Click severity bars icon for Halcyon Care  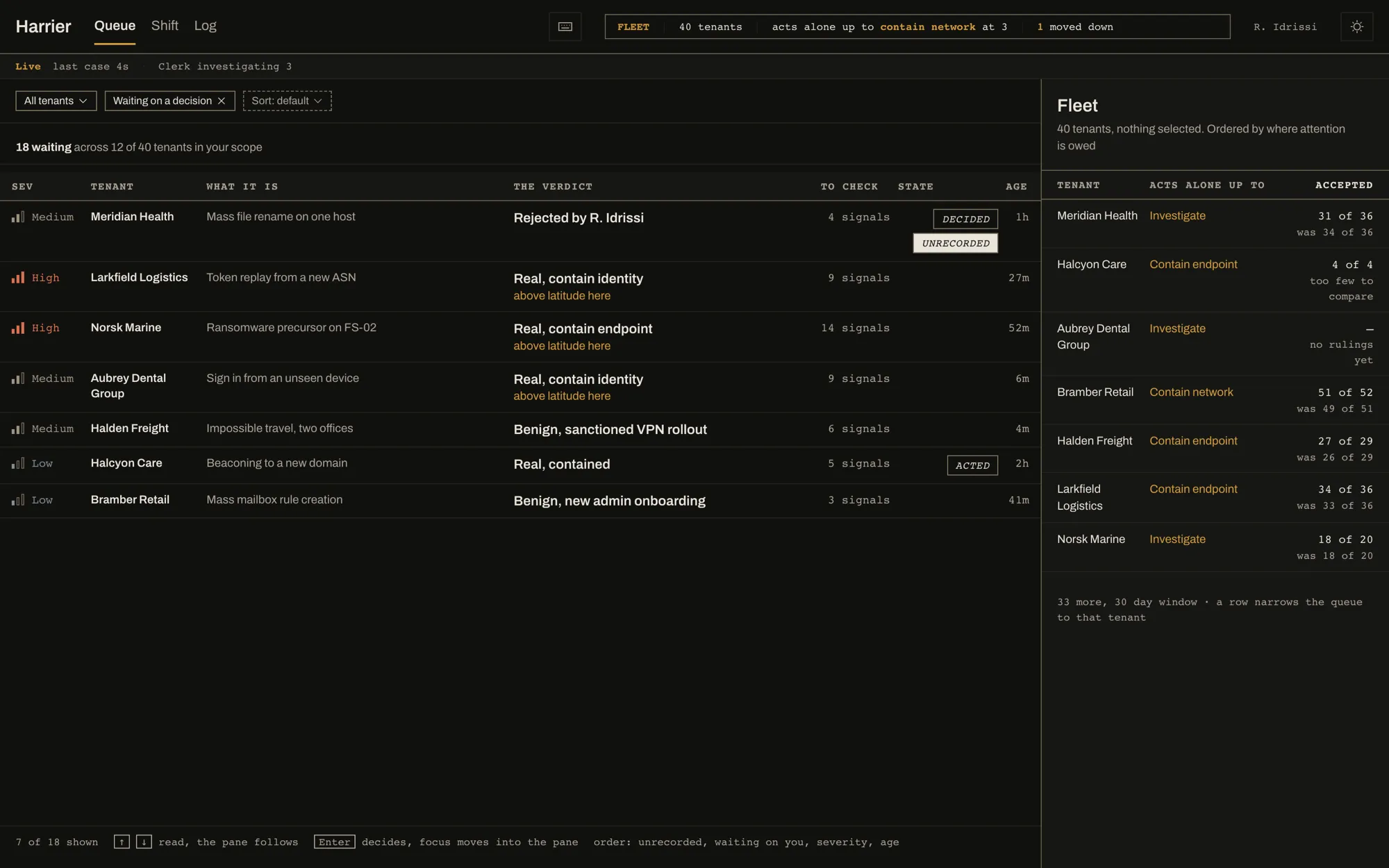click(x=18, y=463)
